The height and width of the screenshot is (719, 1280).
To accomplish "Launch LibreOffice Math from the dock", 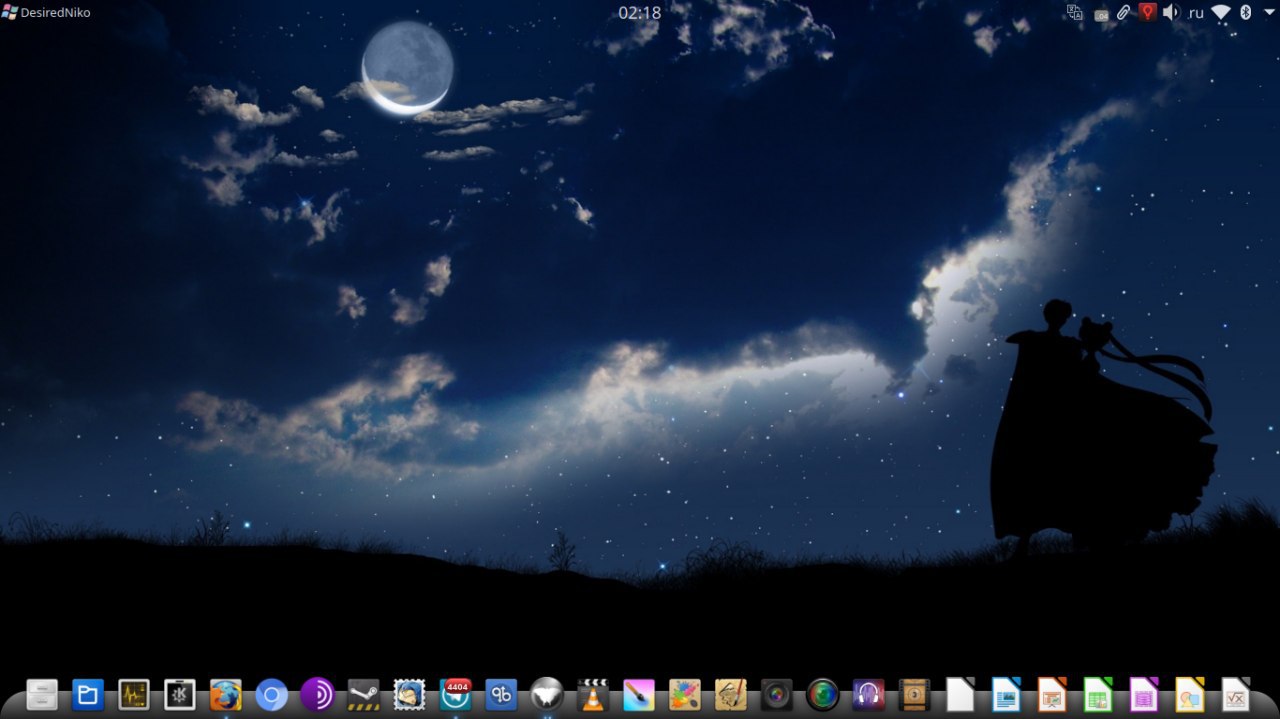I will (x=1236, y=694).
